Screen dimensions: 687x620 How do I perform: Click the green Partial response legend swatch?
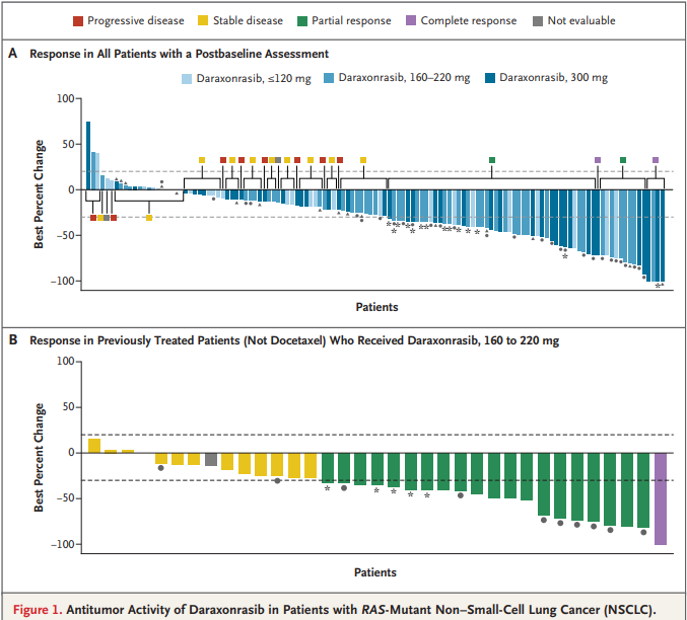pyautogui.click(x=302, y=21)
